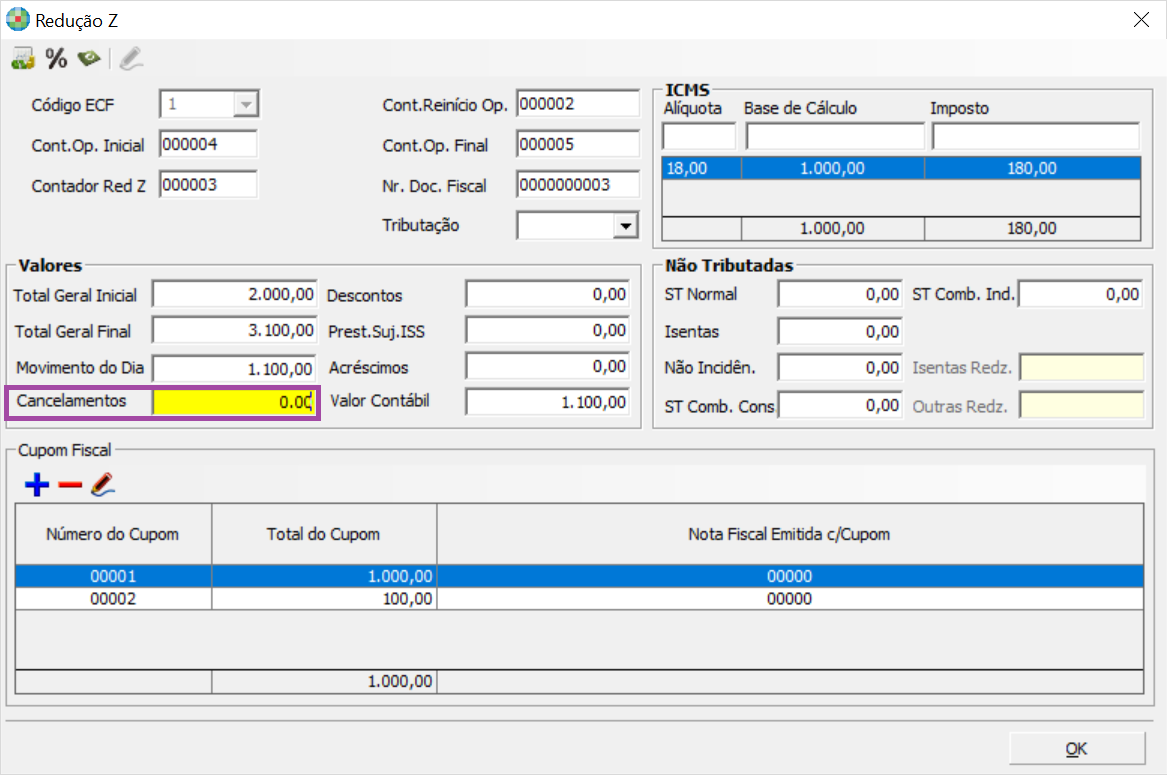Focus the Cont.Op. Final input field
The width and height of the screenshot is (1167, 775).
[x=578, y=144]
